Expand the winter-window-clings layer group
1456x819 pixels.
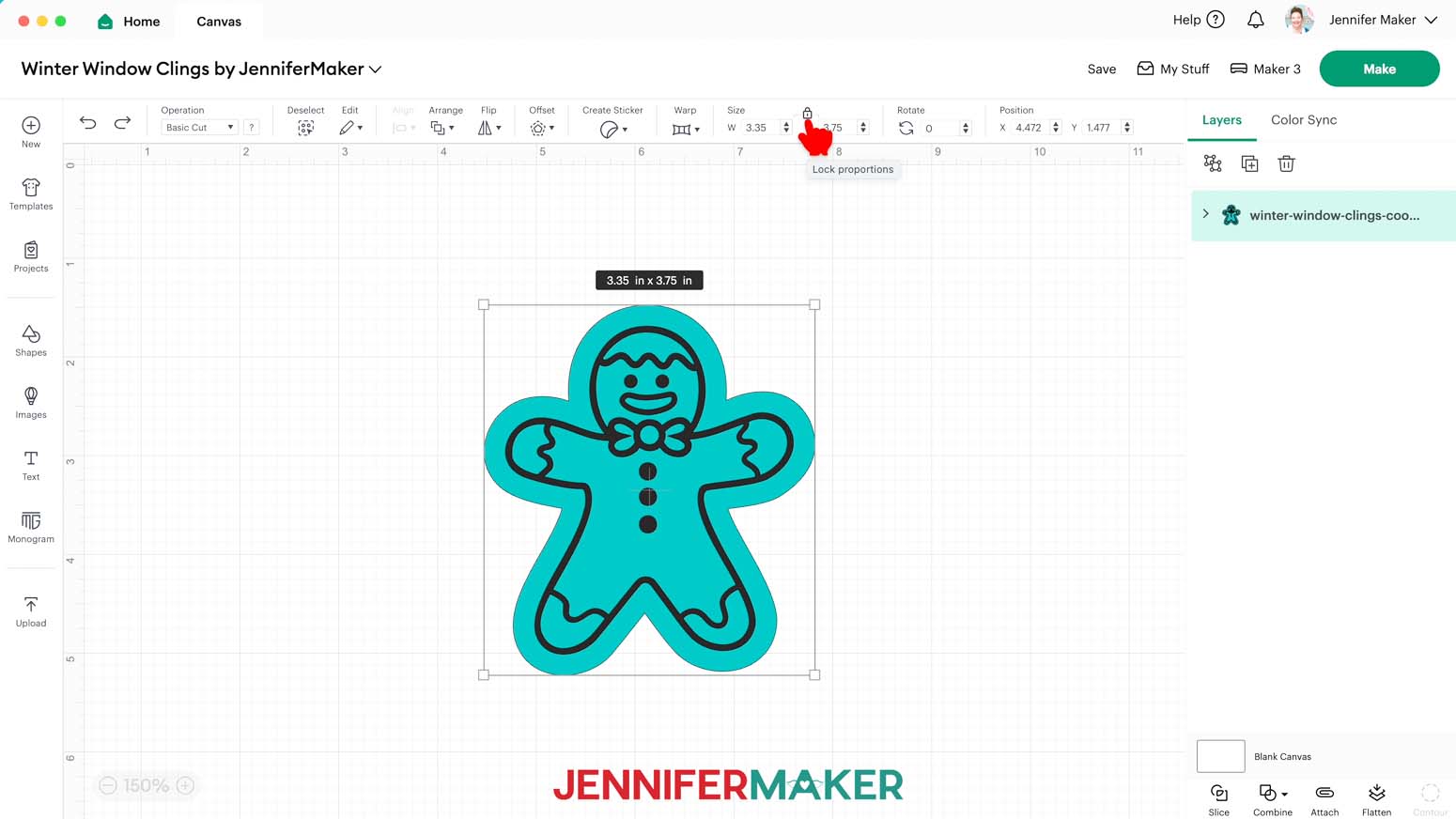pyautogui.click(x=1206, y=214)
